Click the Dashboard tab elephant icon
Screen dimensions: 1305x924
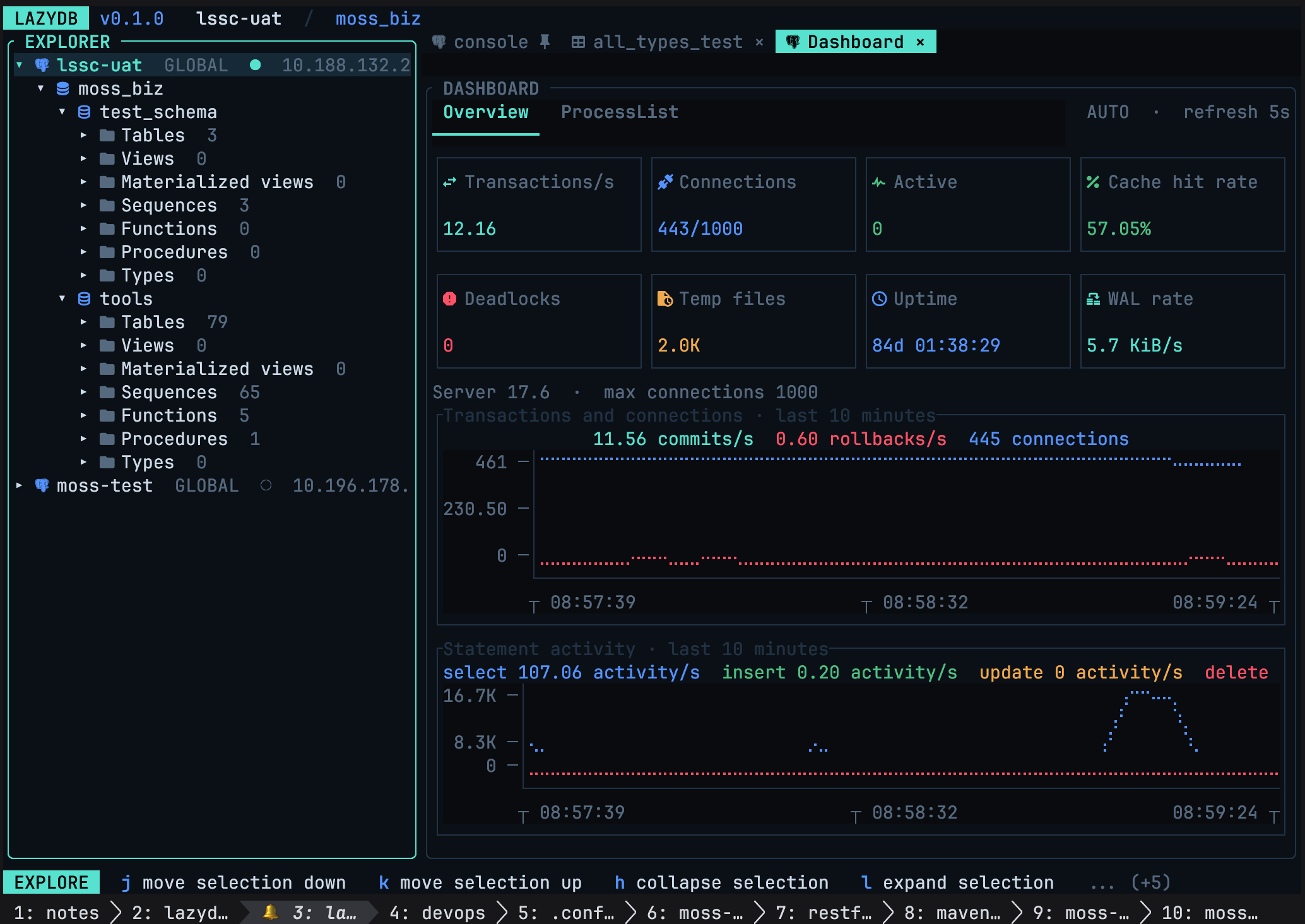[x=793, y=42]
